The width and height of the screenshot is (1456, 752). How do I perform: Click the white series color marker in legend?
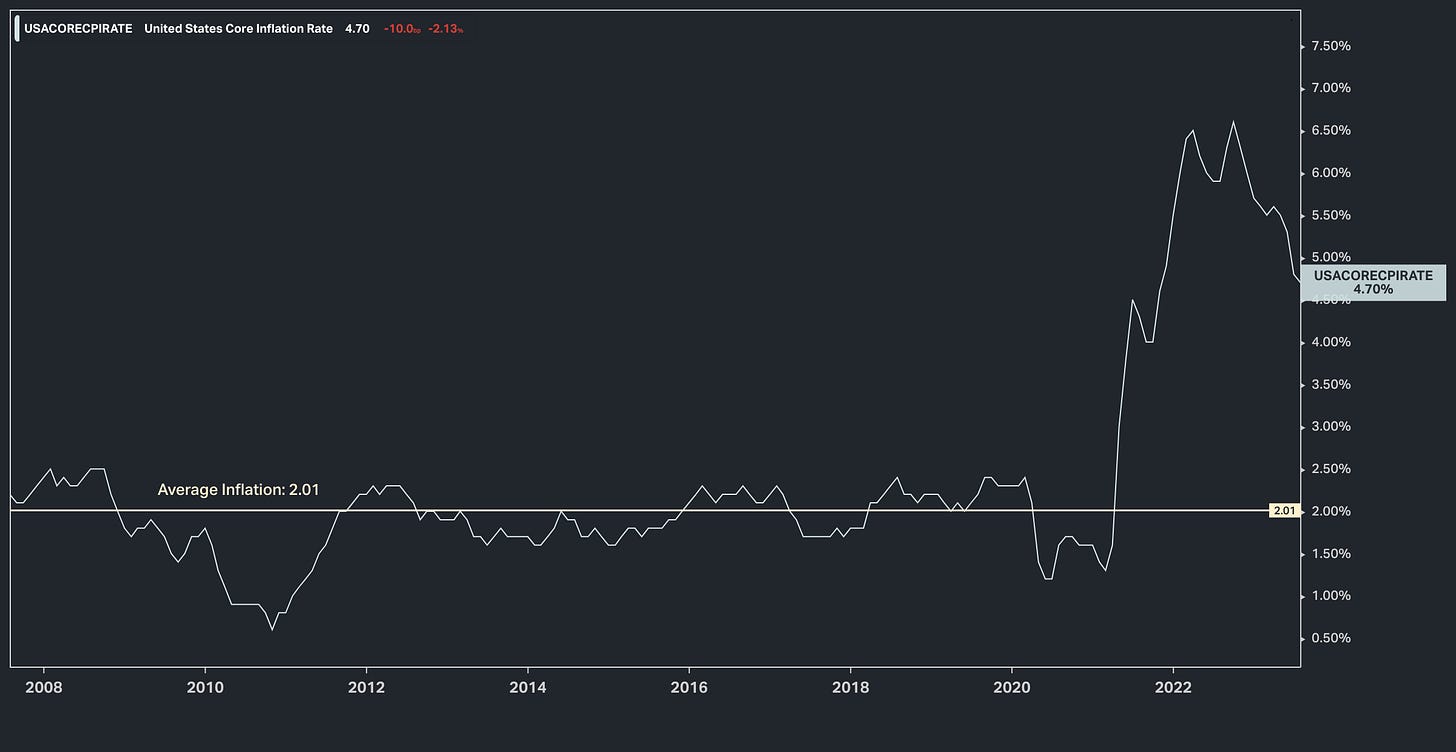coord(17,28)
